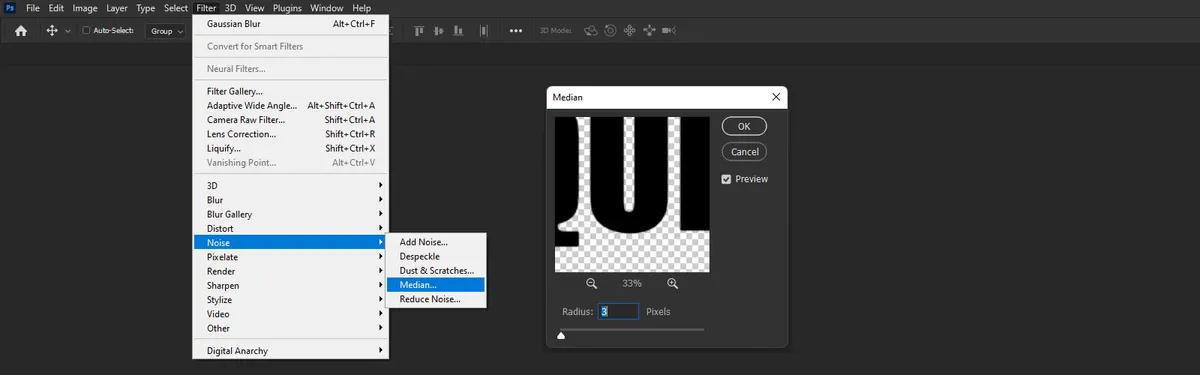Expand the Pixelate submenu
This screenshot has height=375, width=1200.
(x=290, y=257)
